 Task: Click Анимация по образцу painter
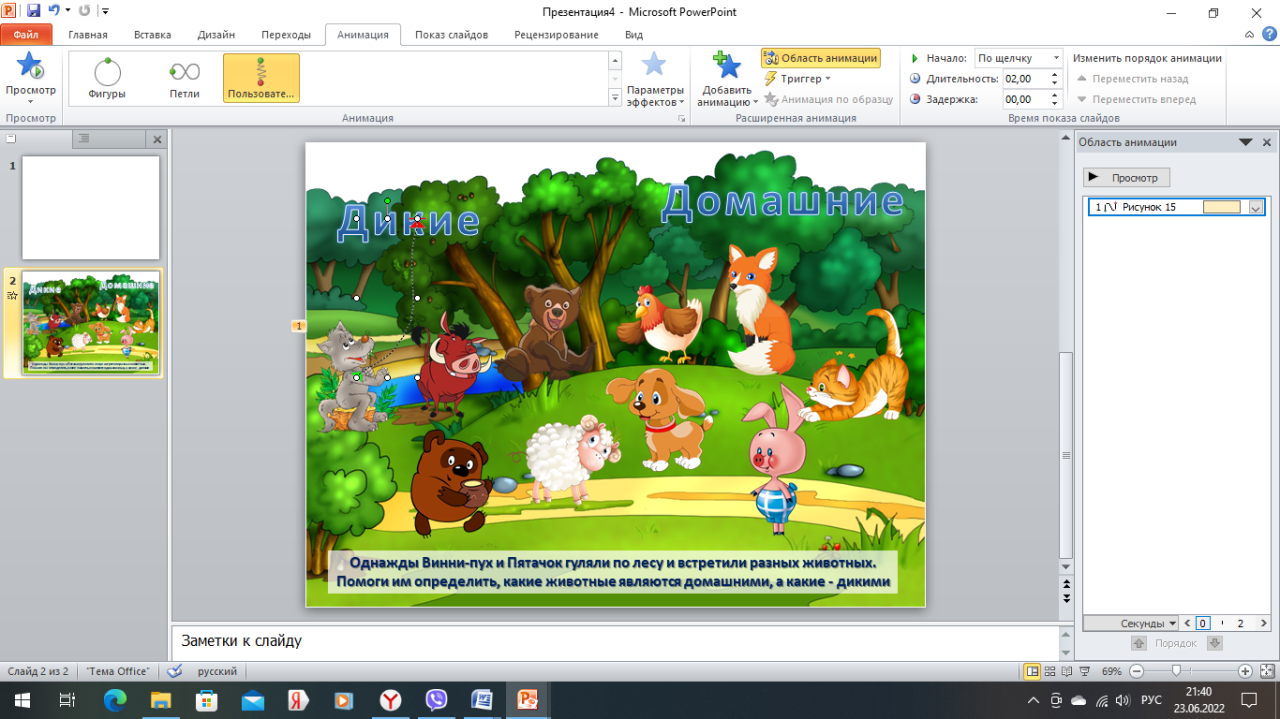click(829, 99)
